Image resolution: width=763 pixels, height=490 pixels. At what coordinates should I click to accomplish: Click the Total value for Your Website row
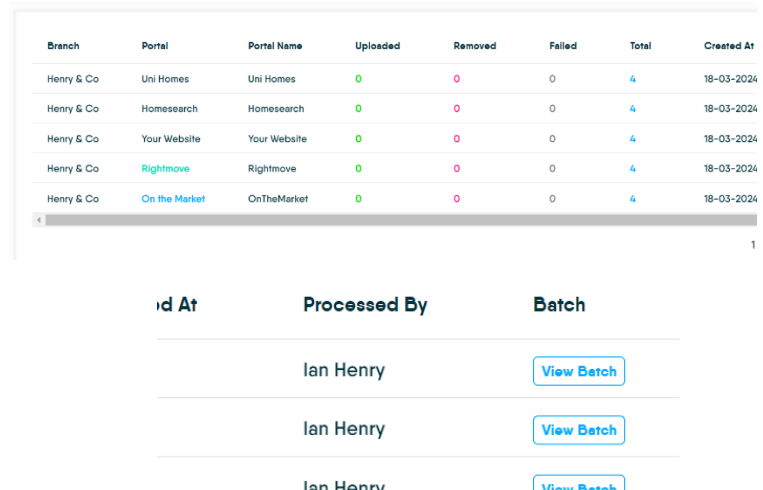tap(633, 139)
